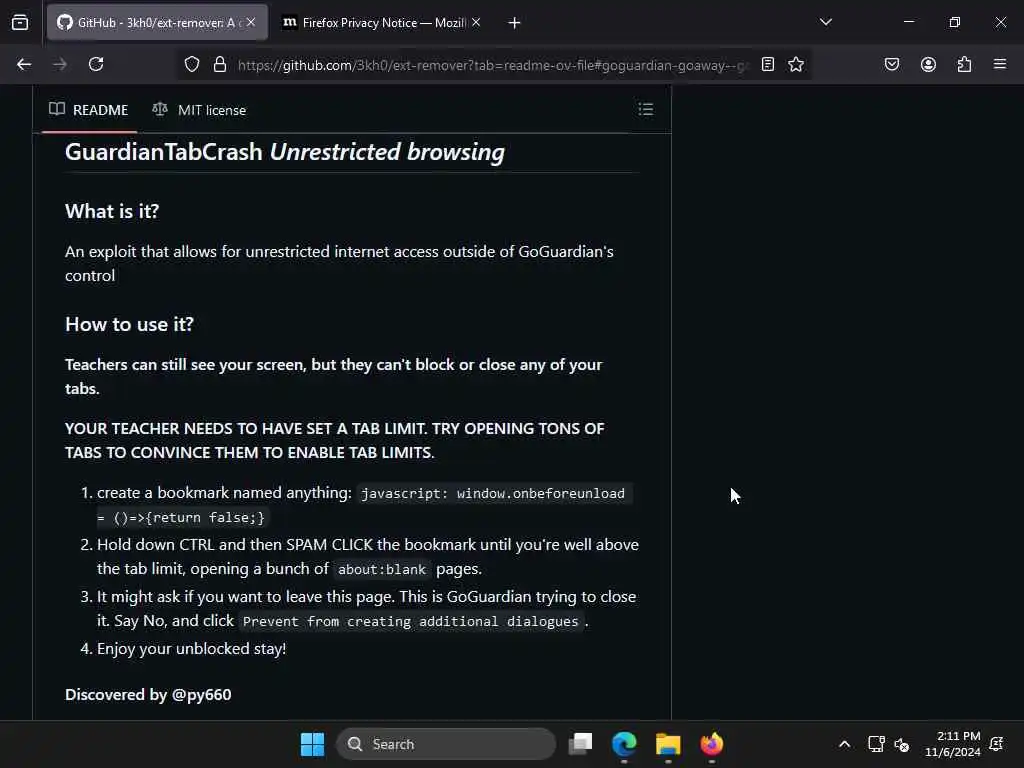Click GuardianTabCrash heading

point(285,152)
